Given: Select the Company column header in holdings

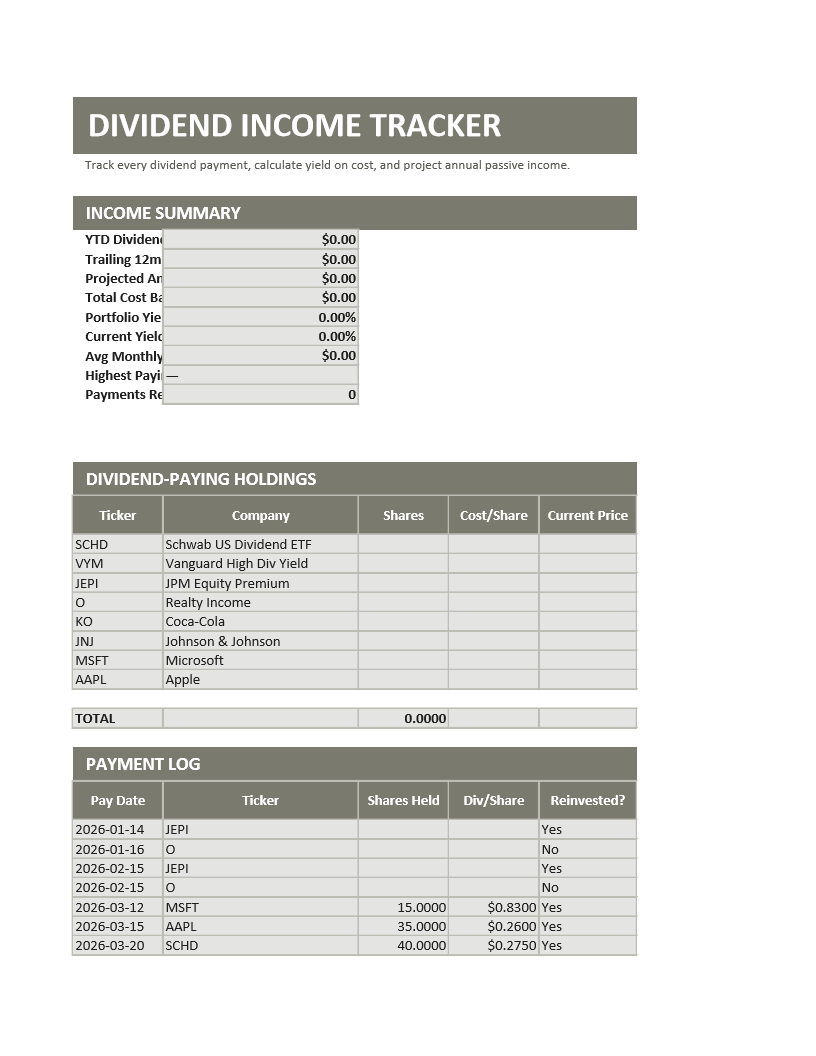Looking at the screenshot, I should click(261, 515).
